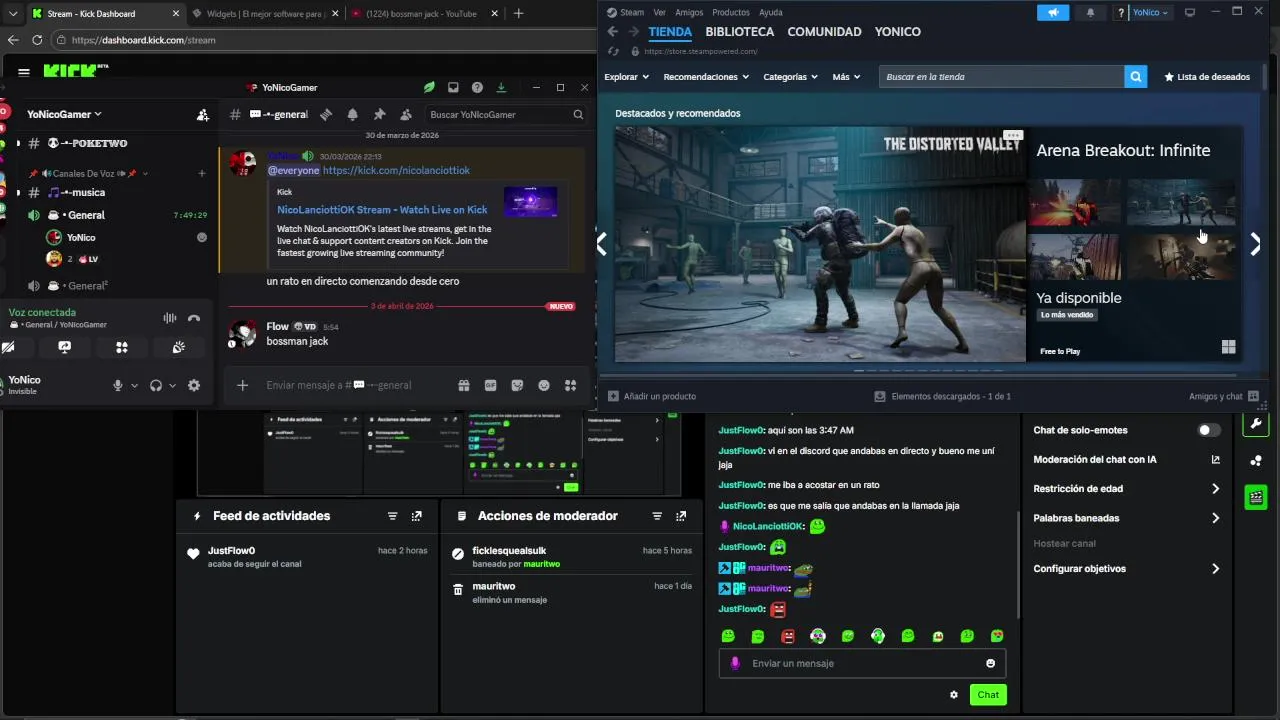Deafen with Discord headphones icon
Image resolution: width=1280 pixels, height=720 pixels.
point(156,385)
